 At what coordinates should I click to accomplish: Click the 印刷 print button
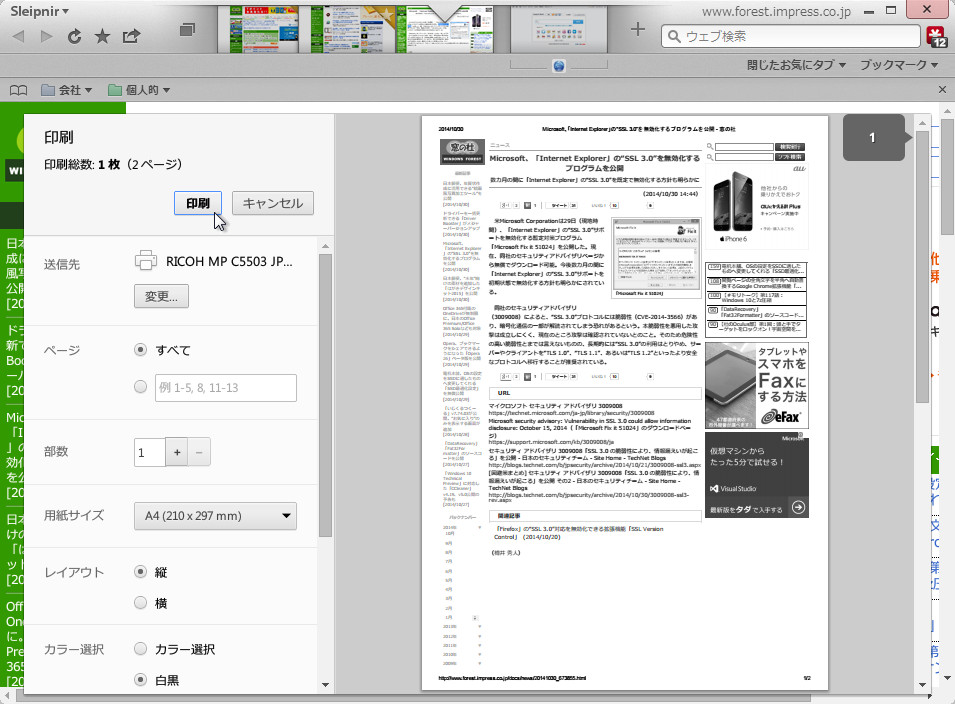coord(197,203)
